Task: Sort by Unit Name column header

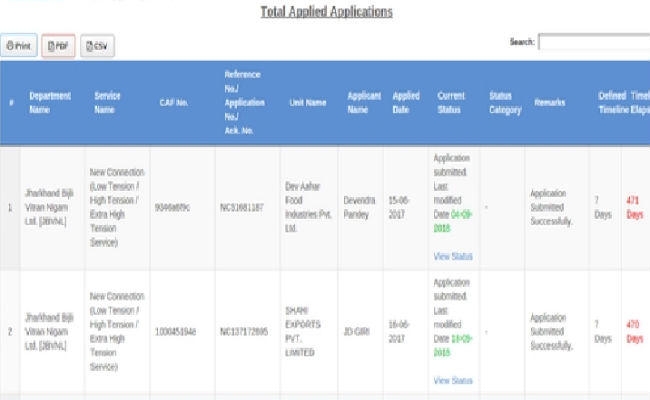Action: coord(308,103)
